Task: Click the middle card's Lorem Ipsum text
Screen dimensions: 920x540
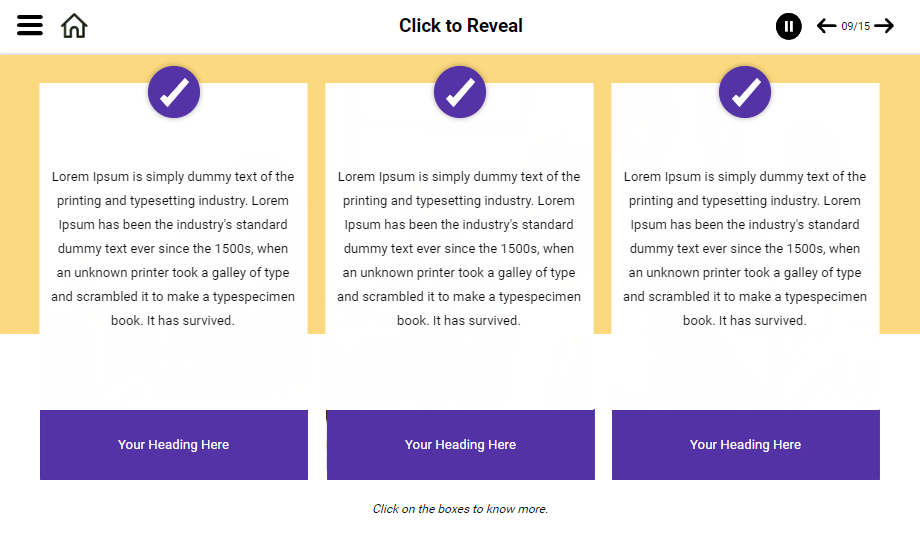Action: (x=459, y=249)
